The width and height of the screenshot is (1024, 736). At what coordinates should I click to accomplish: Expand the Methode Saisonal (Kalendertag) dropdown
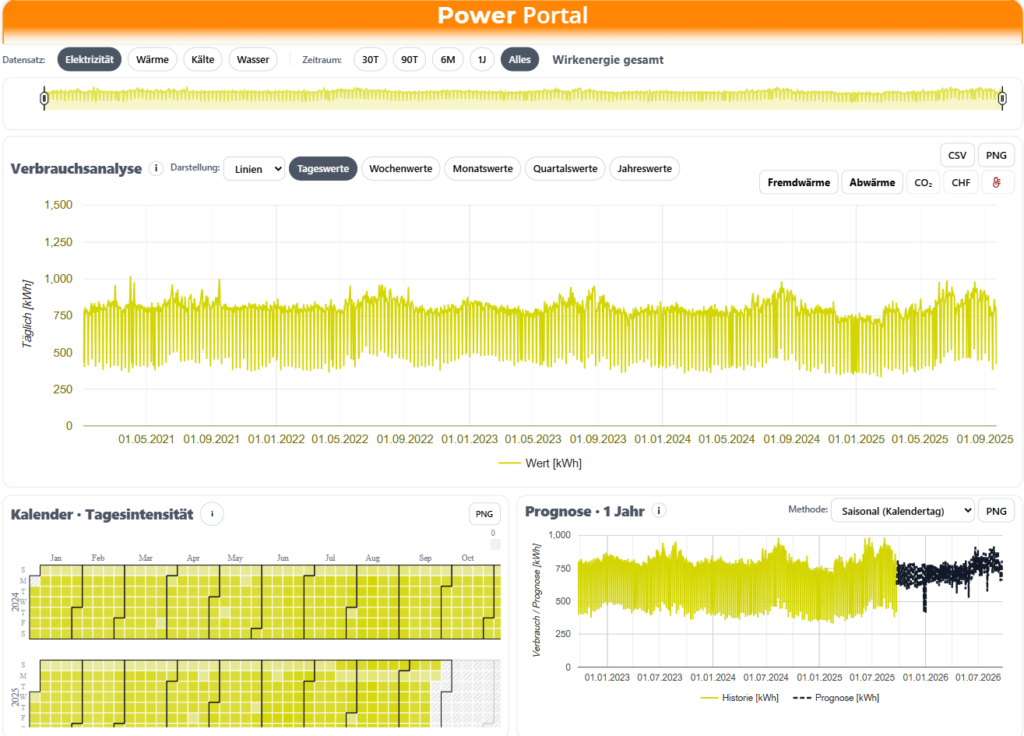coord(902,511)
